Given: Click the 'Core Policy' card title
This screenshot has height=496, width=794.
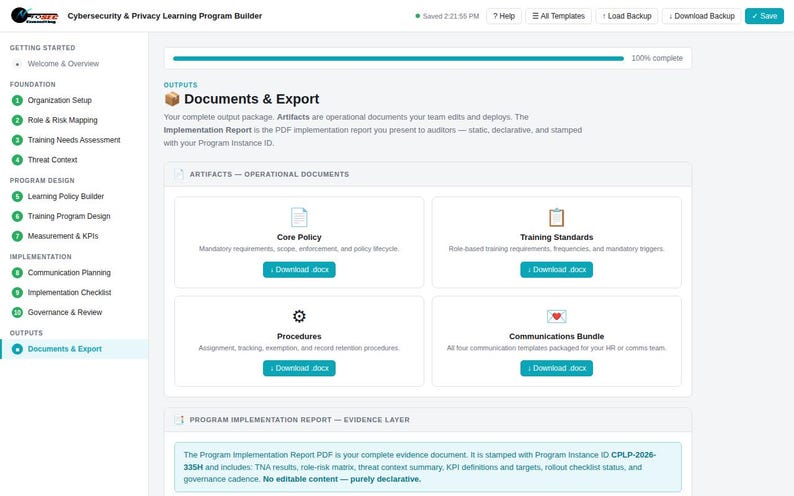Looking at the screenshot, I should (x=299, y=237).
